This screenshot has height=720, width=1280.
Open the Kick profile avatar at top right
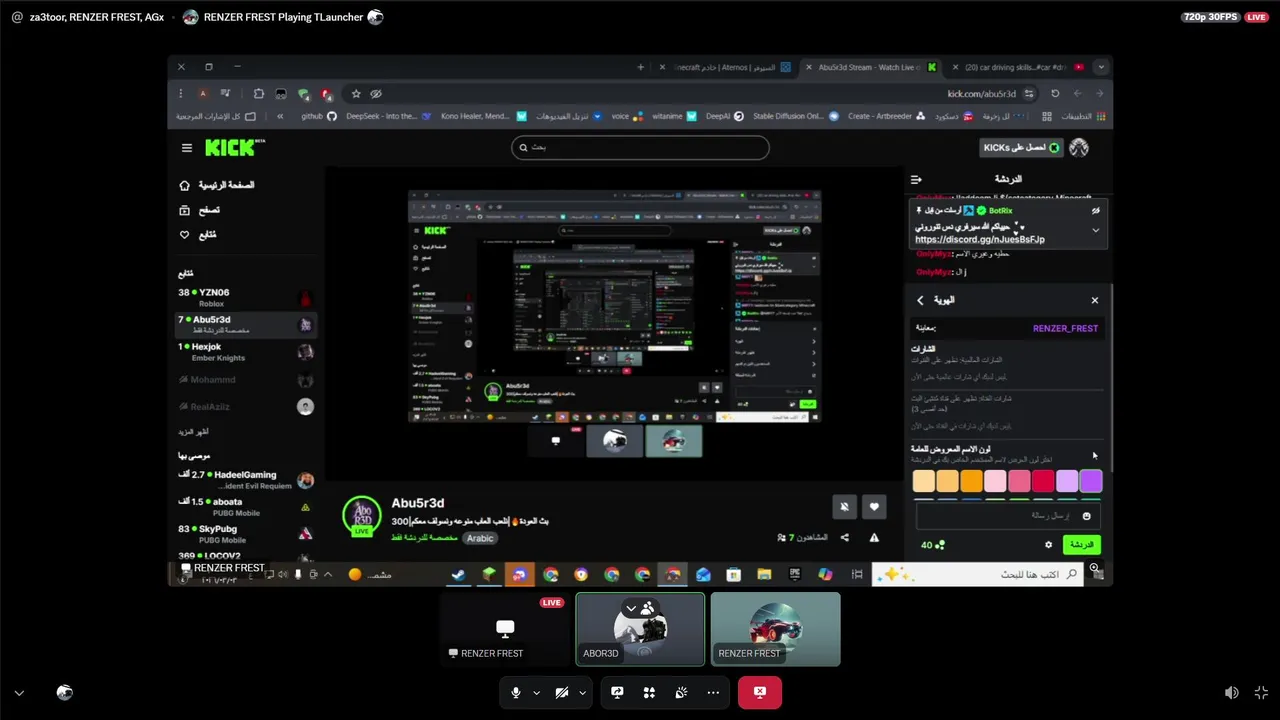pos(1079,148)
